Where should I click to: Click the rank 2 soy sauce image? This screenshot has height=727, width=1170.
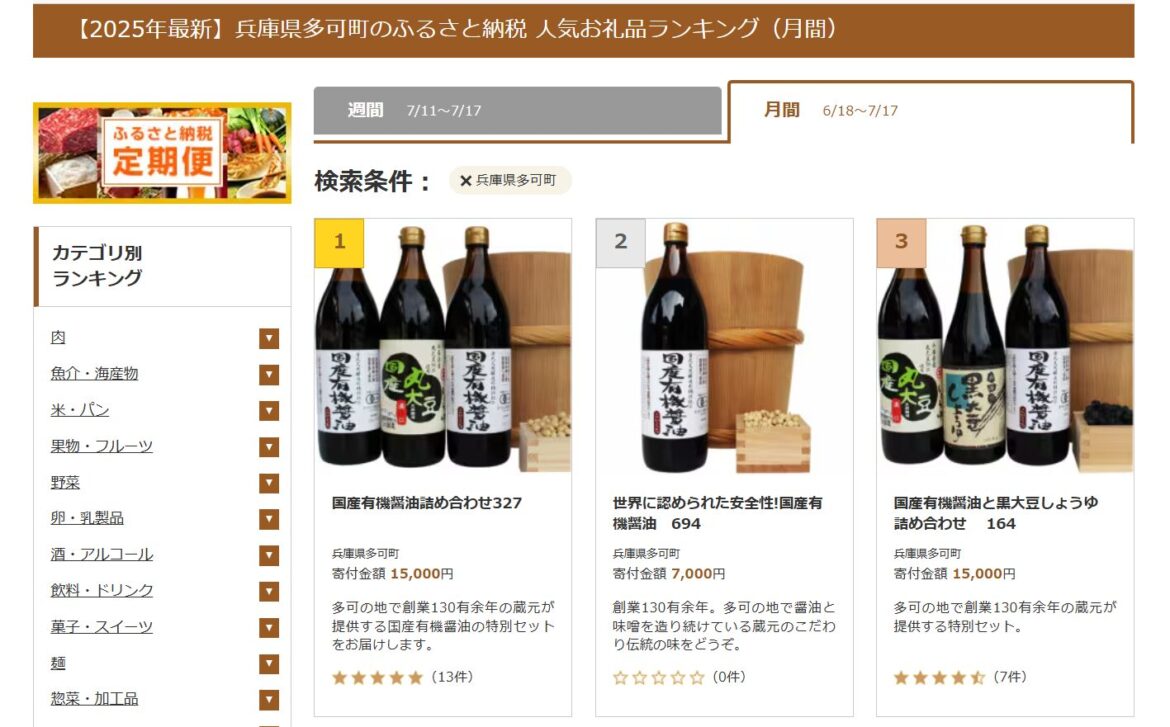pos(724,347)
